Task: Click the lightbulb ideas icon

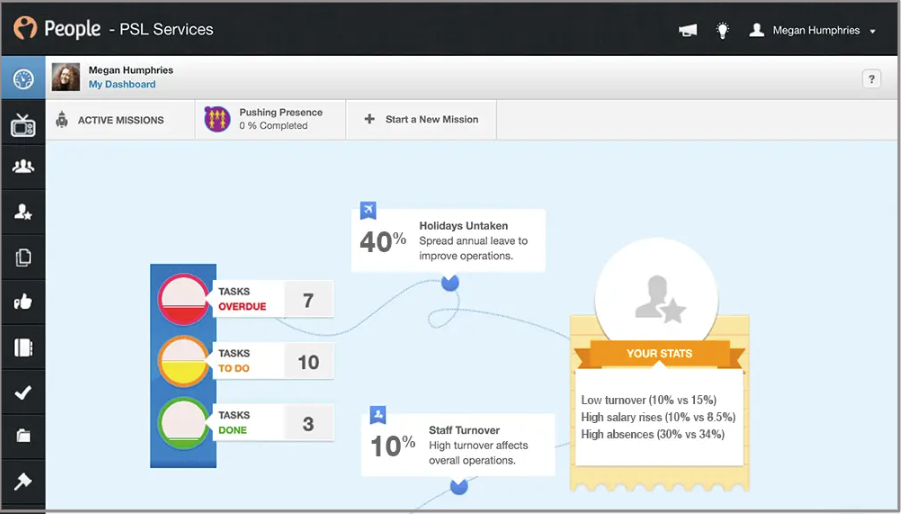Action: (723, 30)
